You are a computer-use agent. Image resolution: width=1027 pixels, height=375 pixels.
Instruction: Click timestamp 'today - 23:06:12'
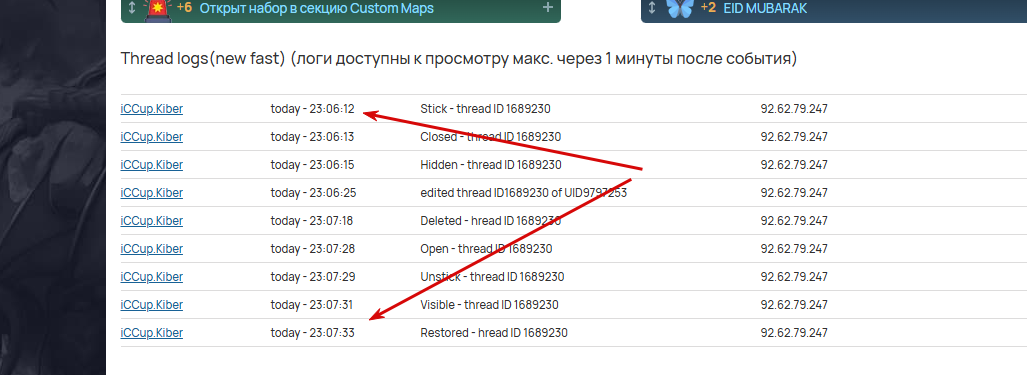pyautogui.click(x=312, y=109)
